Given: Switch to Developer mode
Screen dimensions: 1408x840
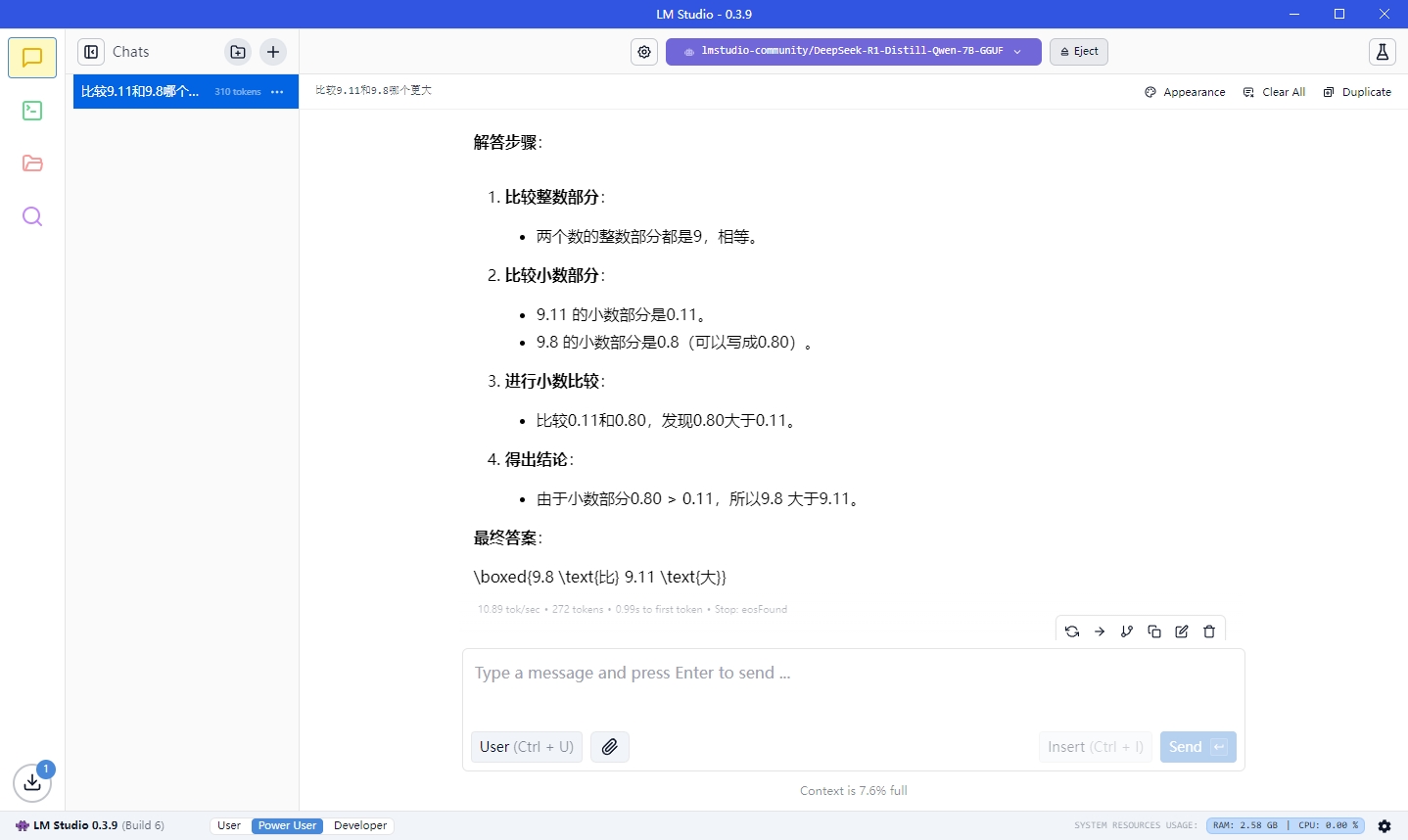Looking at the screenshot, I should pos(360,825).
